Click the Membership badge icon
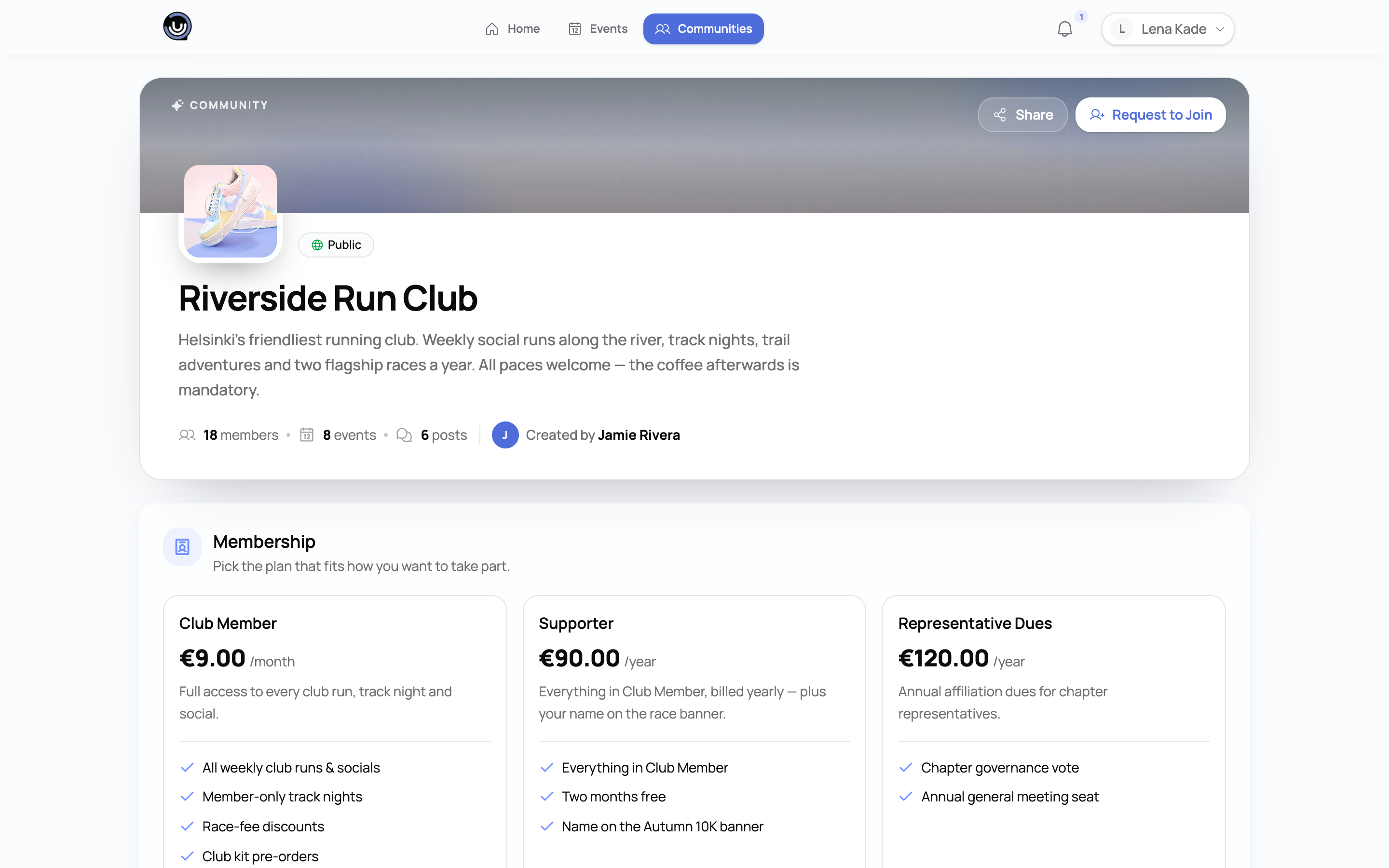 tap(182, 547)
